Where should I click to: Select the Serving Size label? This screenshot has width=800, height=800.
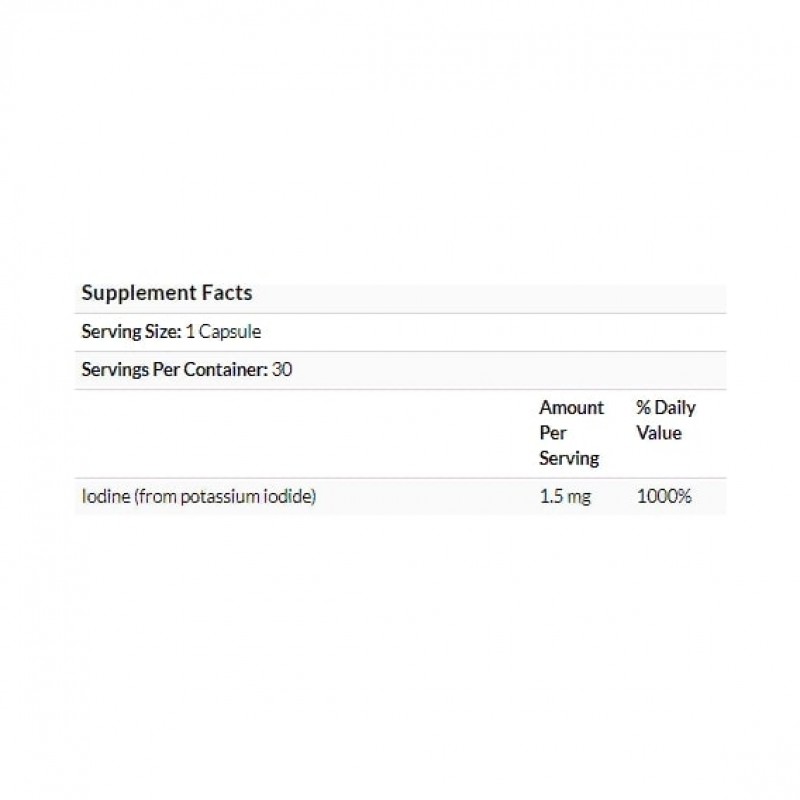point(131,331)
